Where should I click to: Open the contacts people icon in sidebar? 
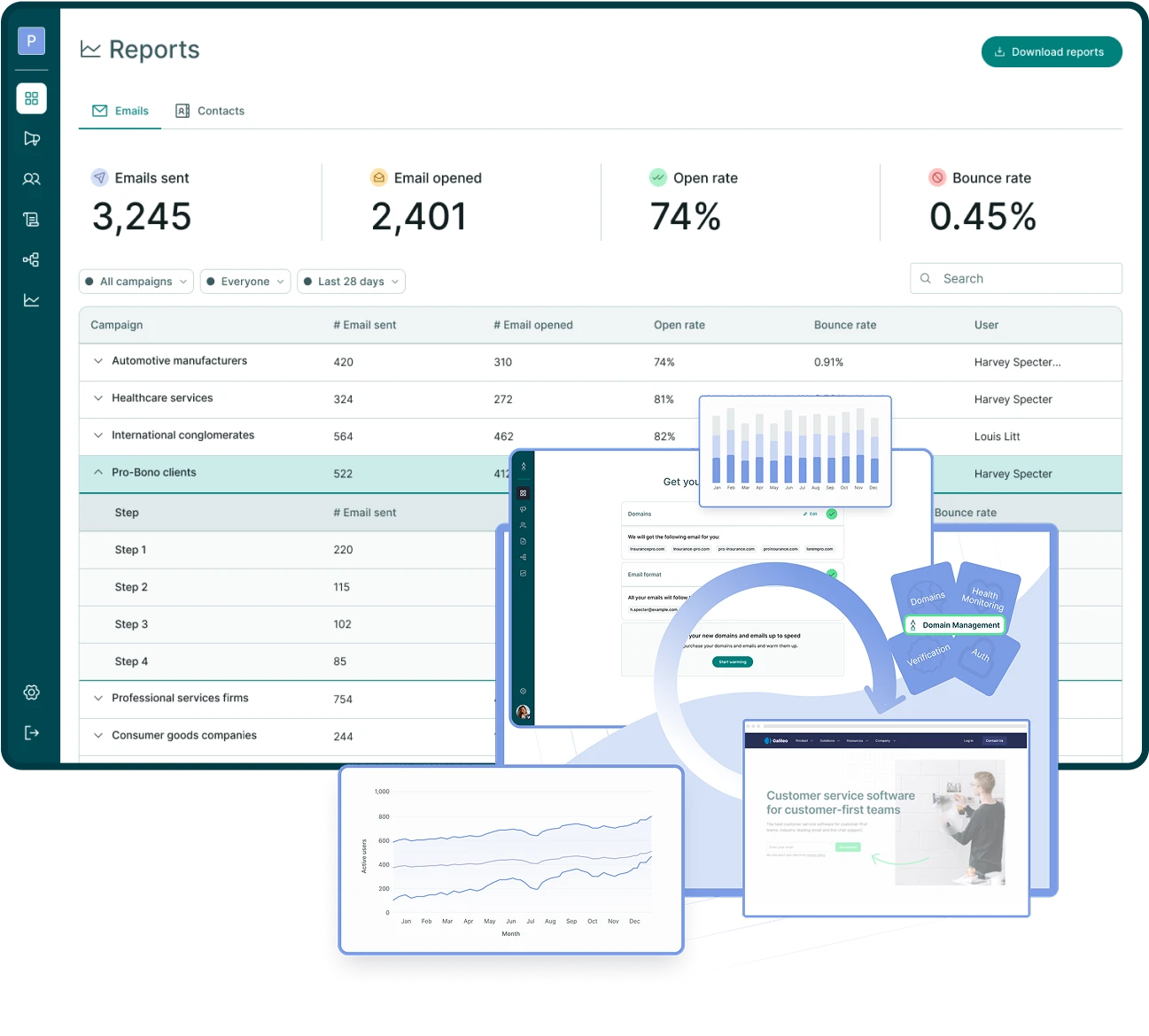tap(31, 179)
